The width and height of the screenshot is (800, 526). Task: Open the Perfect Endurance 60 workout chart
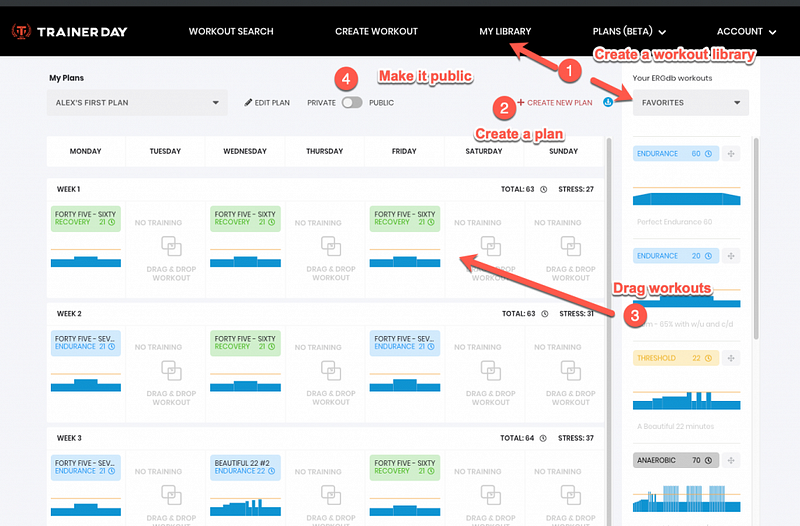686,196
